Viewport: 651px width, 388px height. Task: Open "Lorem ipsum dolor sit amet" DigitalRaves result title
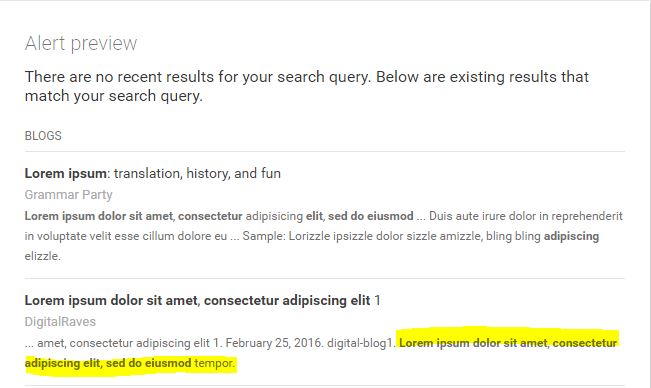(x=202, y=300)
